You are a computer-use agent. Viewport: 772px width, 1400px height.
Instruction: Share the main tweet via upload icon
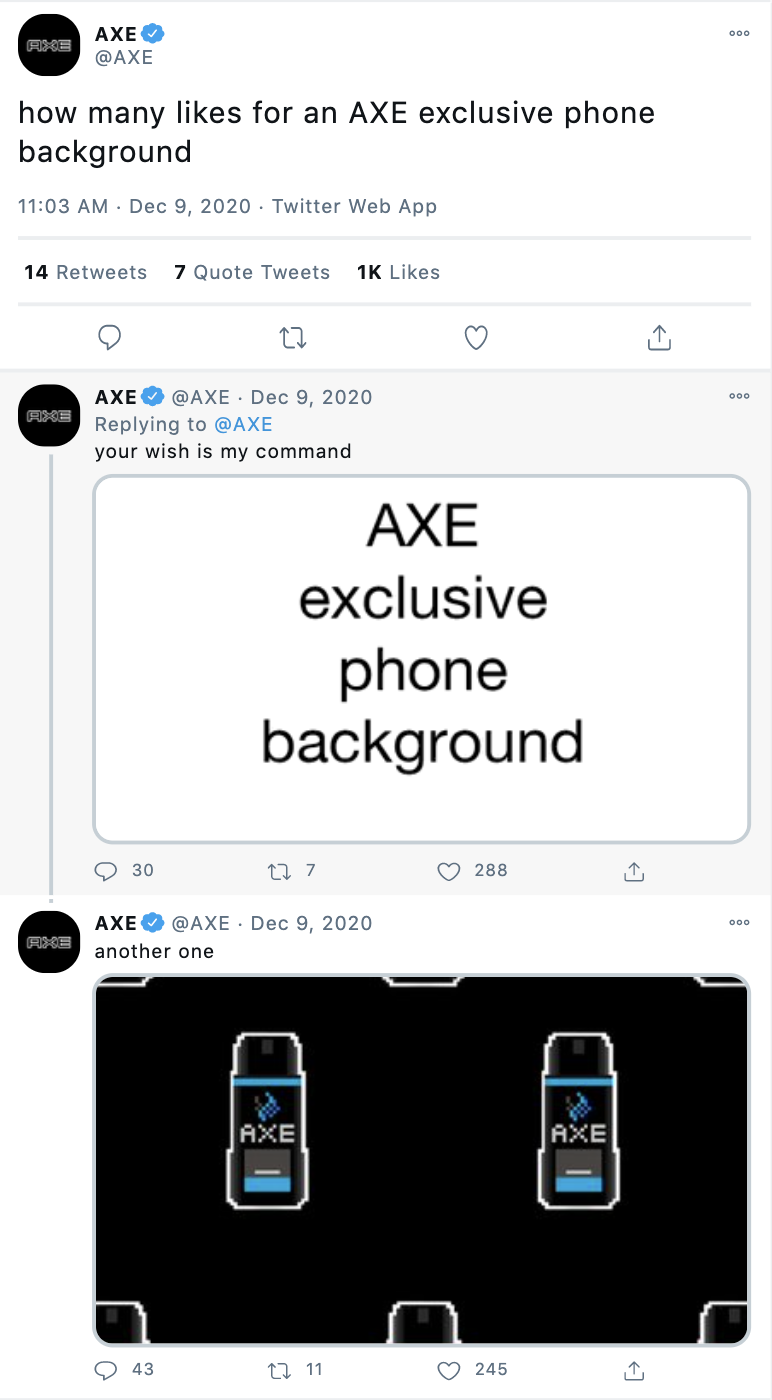tap(659, 338)
